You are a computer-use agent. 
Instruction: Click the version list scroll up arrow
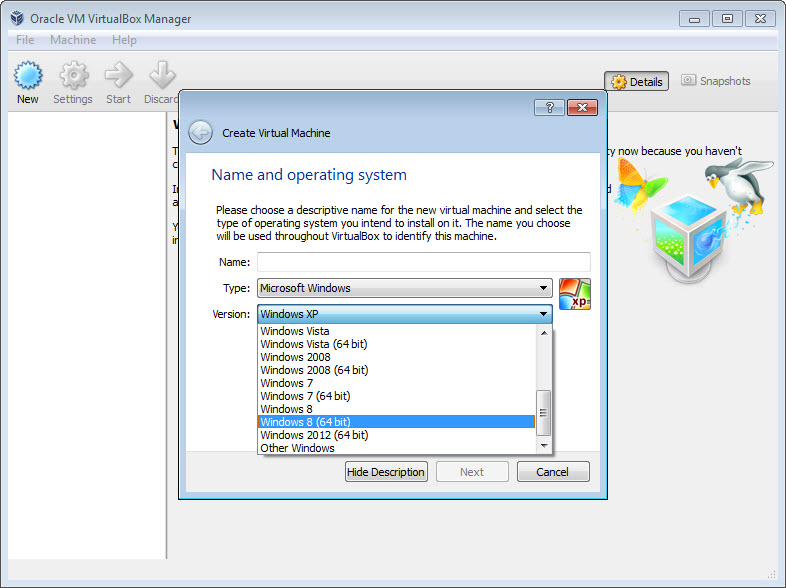coord(544,332)
